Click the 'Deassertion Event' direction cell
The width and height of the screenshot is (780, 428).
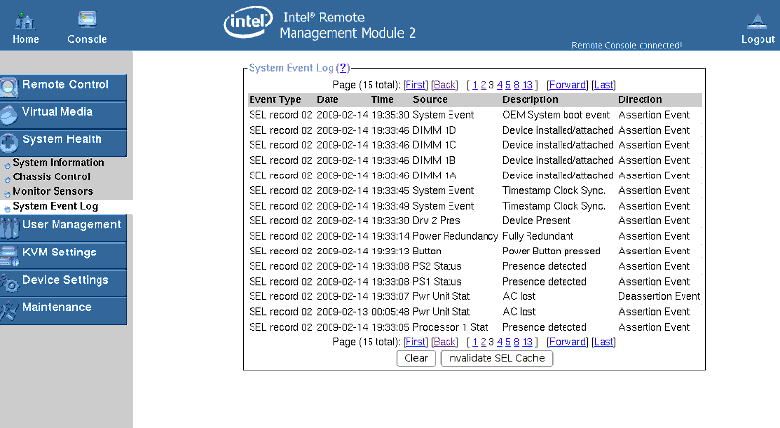pos(659,297)
